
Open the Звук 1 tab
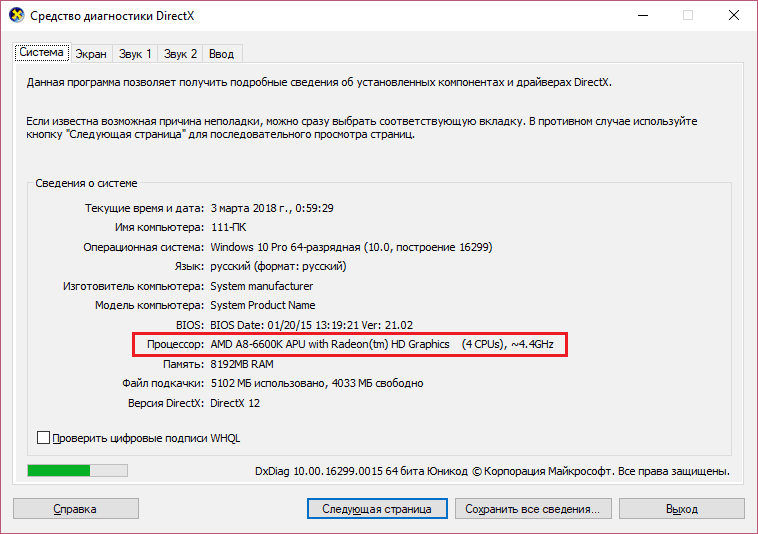pos(135,54)
